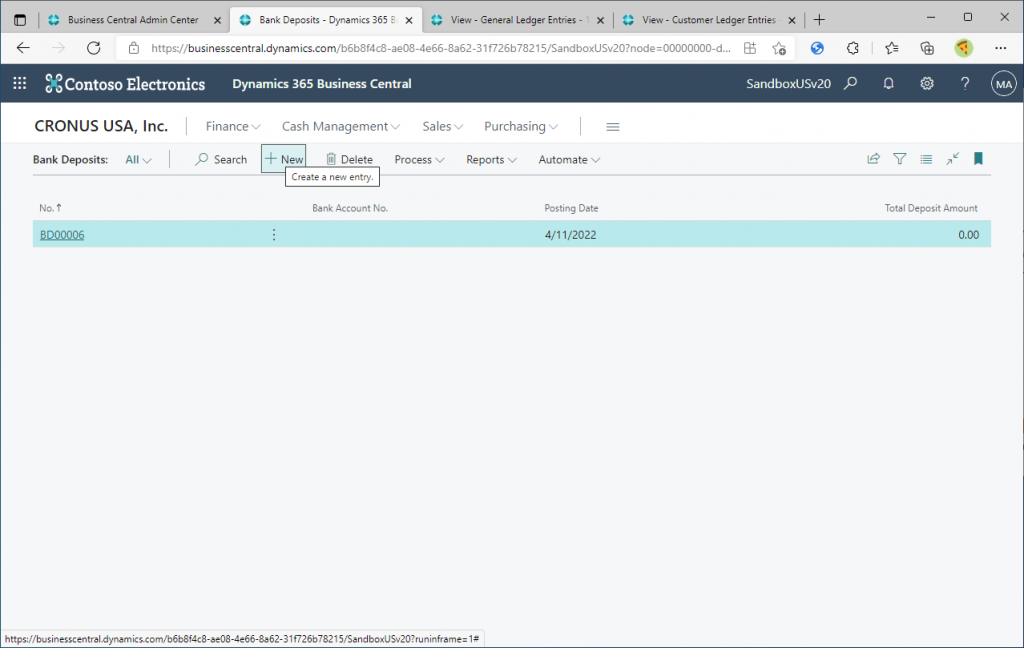Open the settings gear icon

click(927, 83)
